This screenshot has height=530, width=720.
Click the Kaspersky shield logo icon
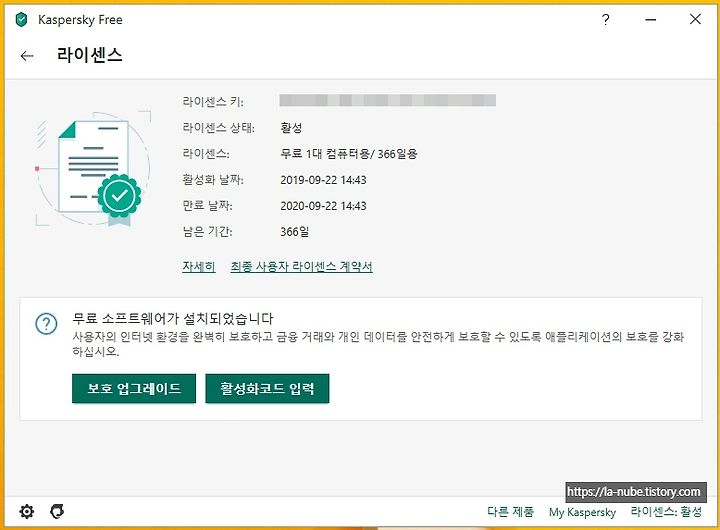pos(21,20)
